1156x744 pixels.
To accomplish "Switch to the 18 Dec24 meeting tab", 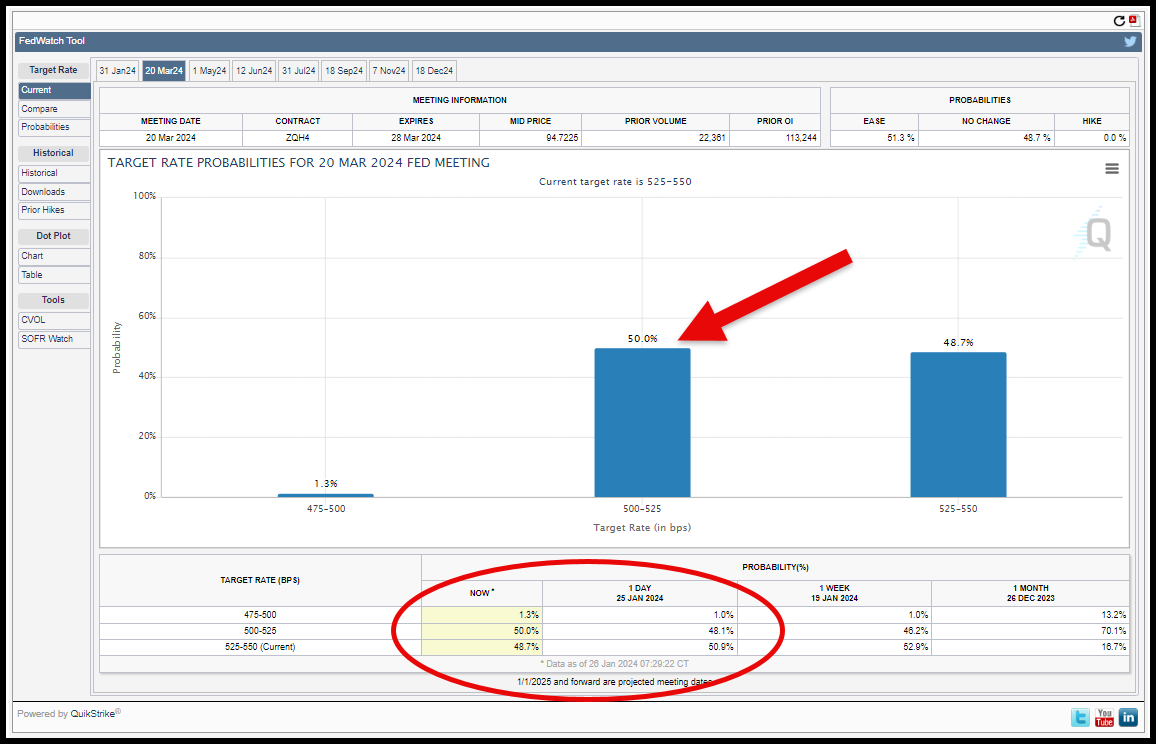I will [x=434, y=71].
